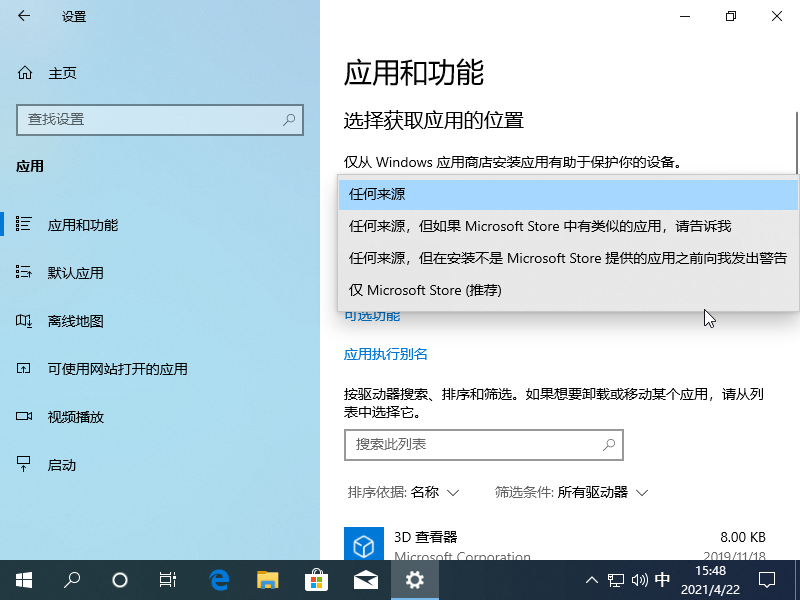Open Cortana circle on taskbar

(120, 580)
